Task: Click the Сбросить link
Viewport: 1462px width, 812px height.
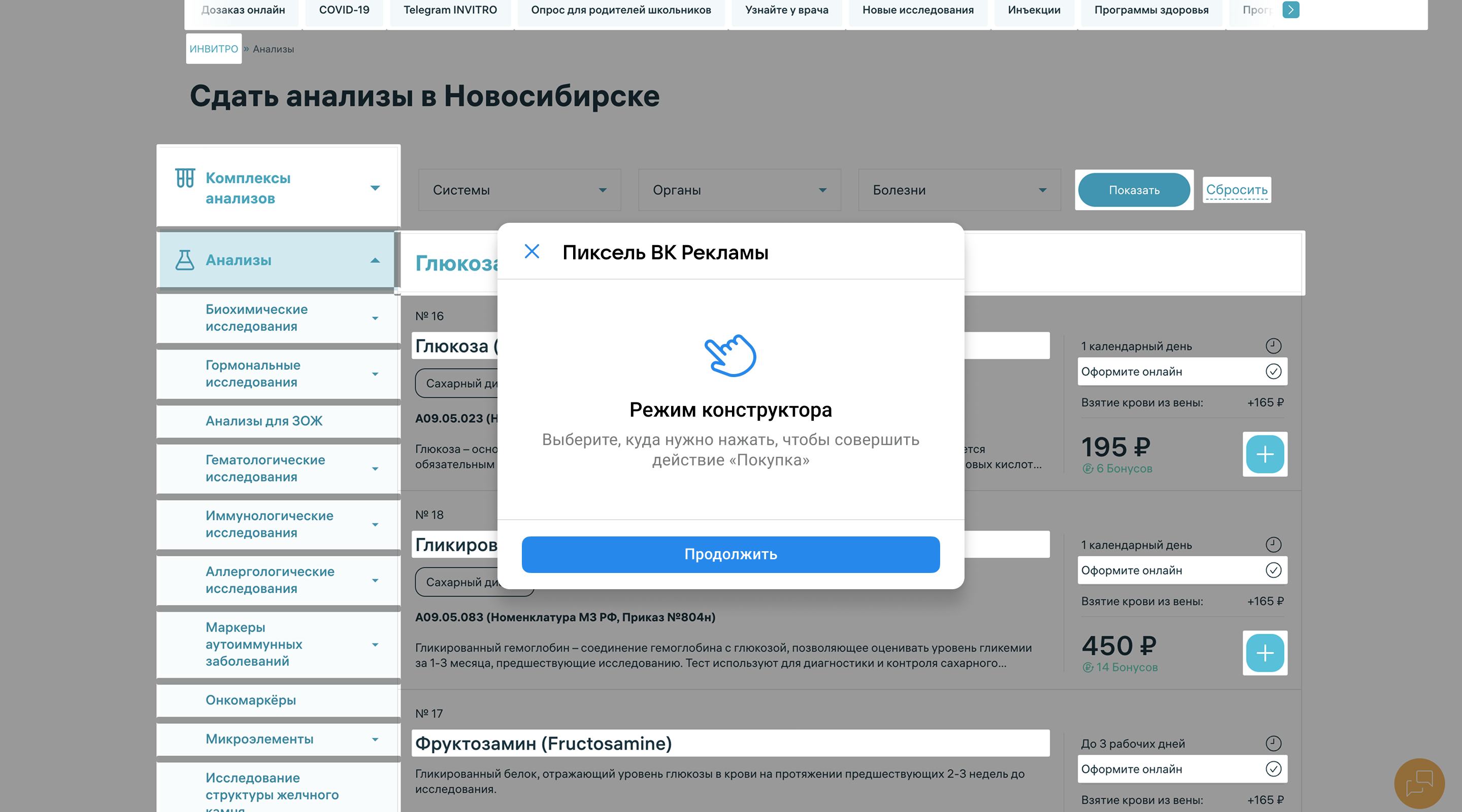Action: [x=1237, y=189]
